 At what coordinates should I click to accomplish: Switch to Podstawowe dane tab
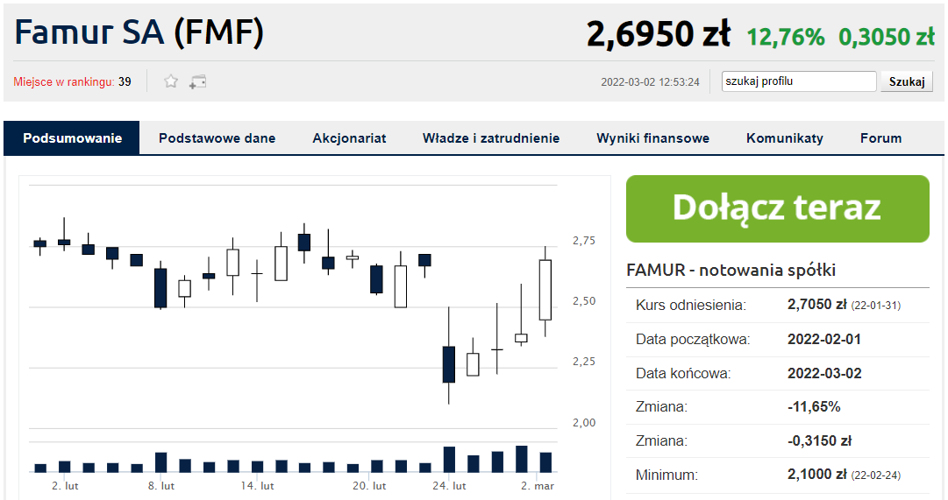click(217, 138)
